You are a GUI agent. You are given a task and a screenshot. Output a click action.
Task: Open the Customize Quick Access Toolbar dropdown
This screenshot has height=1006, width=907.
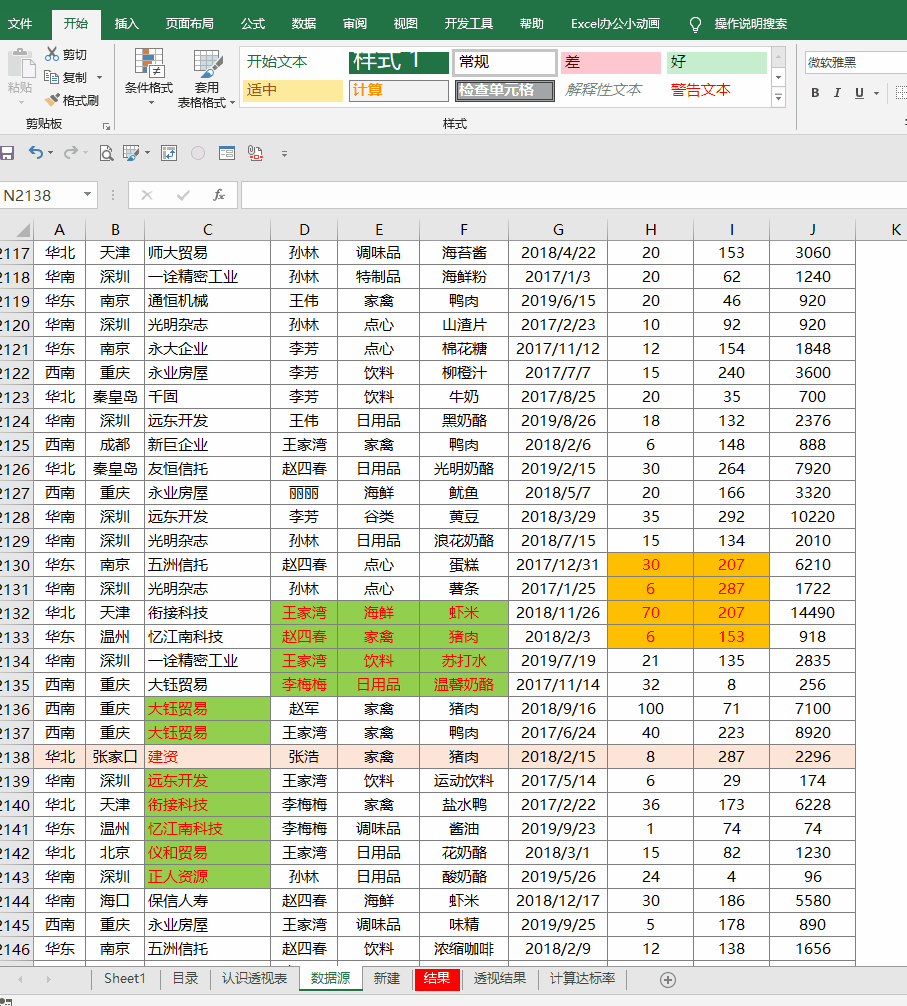tap(284, 154)
